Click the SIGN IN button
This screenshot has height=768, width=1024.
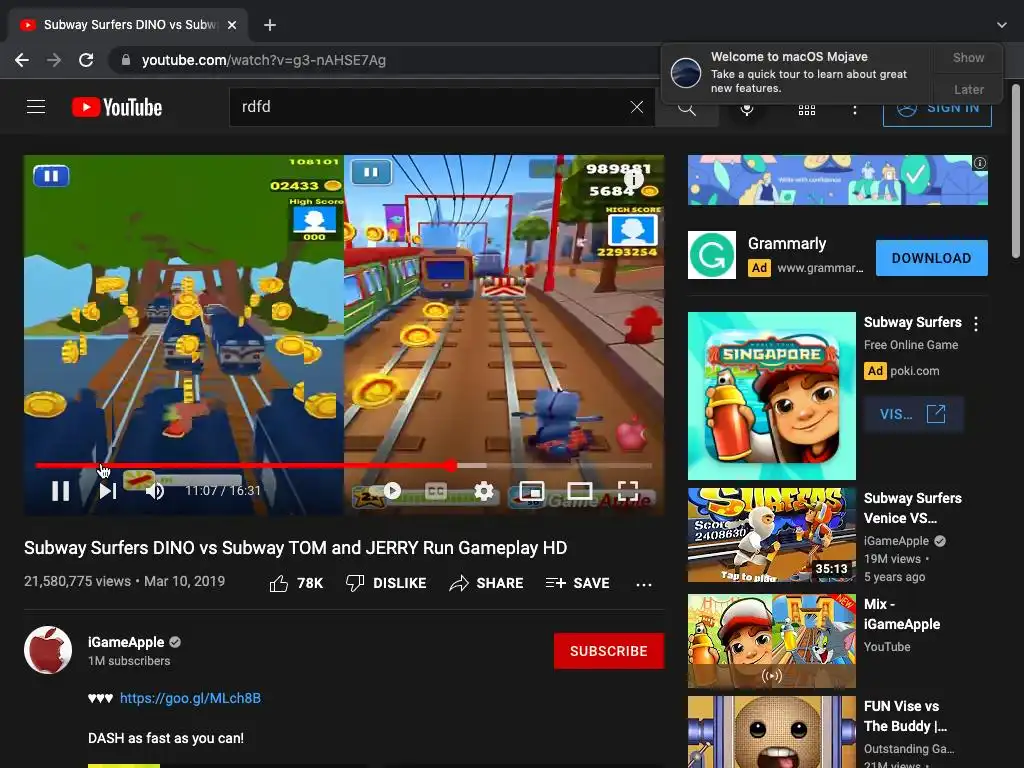pos(937,108)
